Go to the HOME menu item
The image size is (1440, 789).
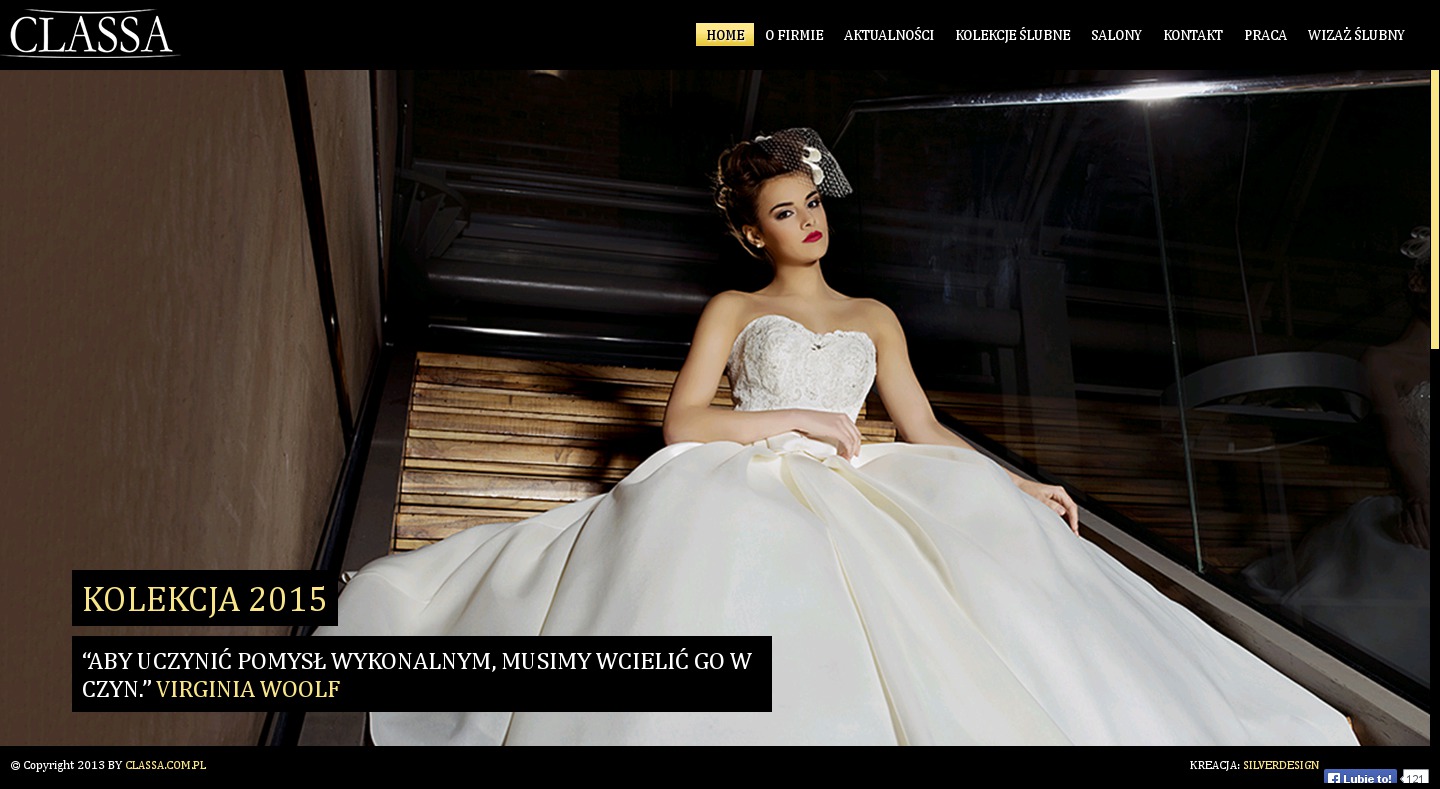725,35
